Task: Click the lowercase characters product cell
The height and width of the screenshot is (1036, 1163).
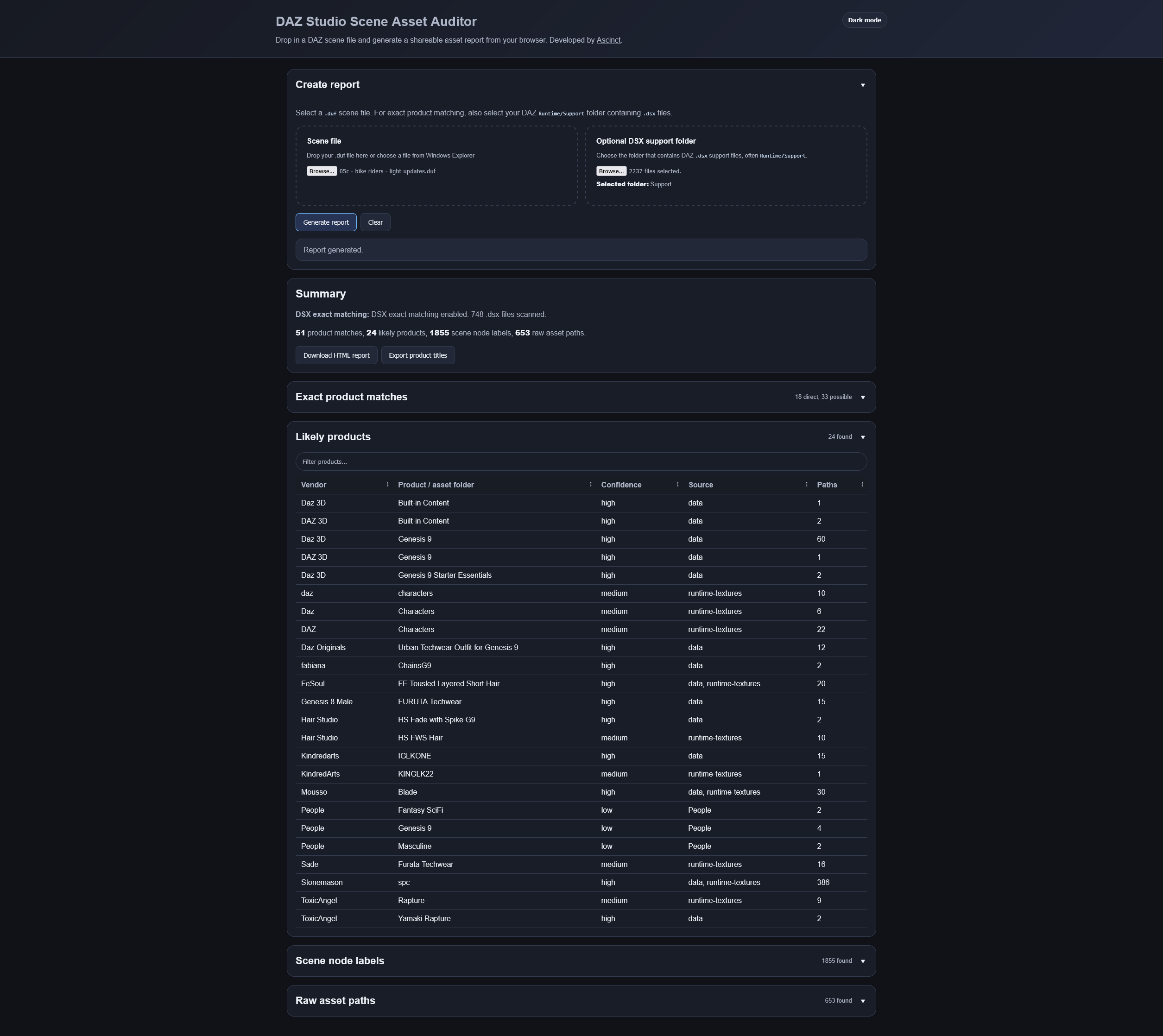Action: tap(415, 594)
